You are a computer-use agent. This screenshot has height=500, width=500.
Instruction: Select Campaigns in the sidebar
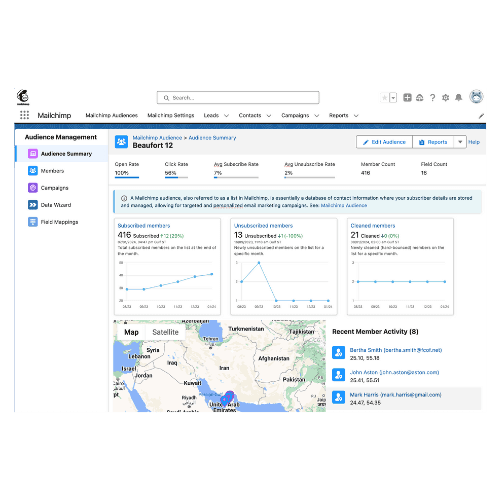[62, 188]
